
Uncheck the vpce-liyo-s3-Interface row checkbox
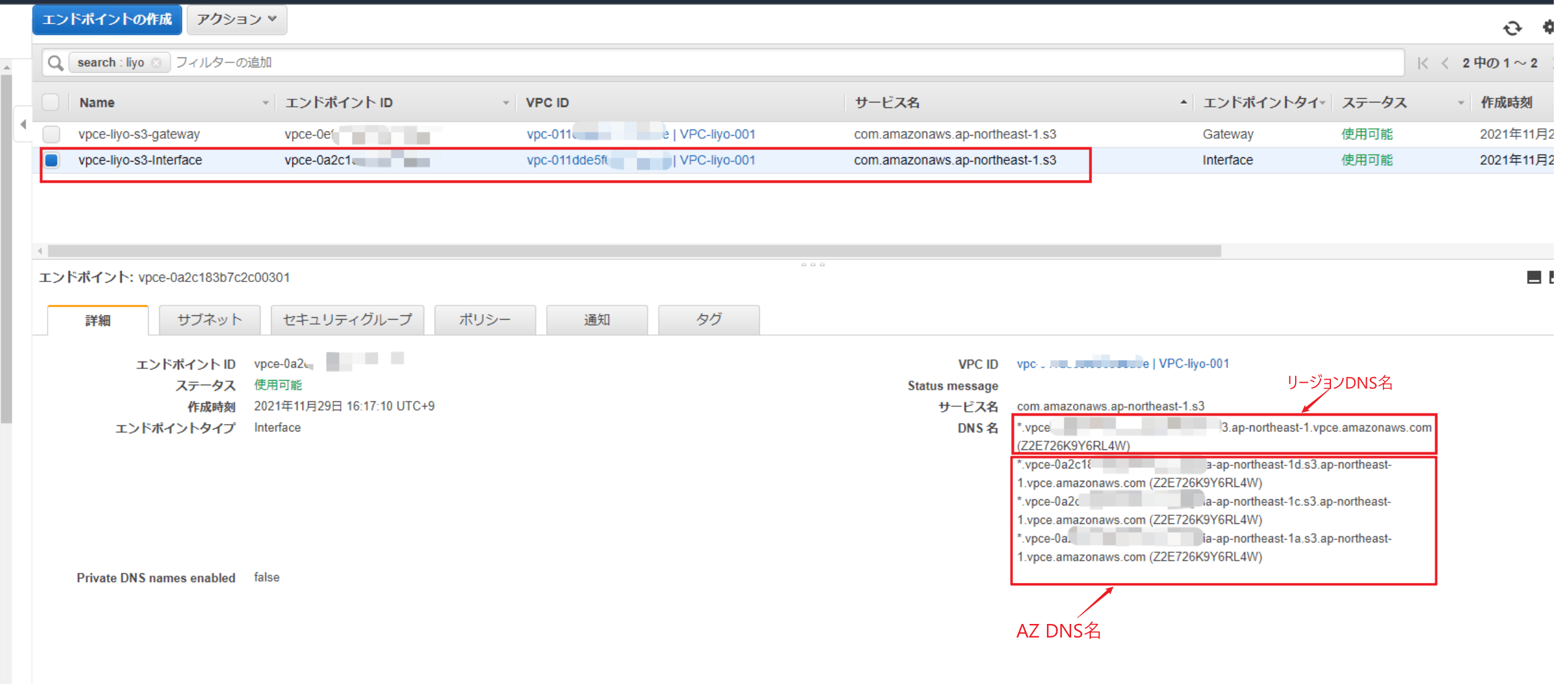(x=51, y=160)
